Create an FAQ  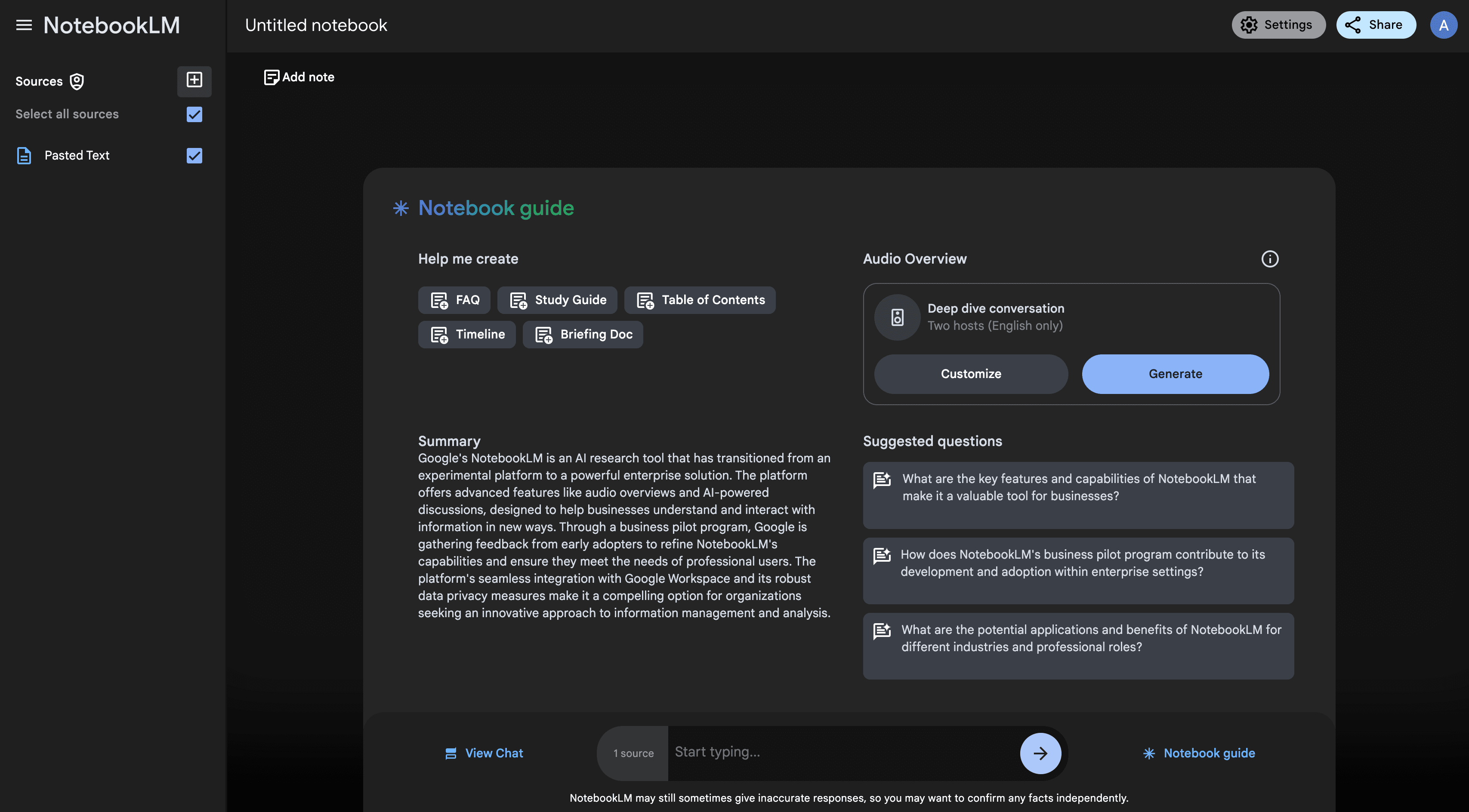(x=454, y=300)
